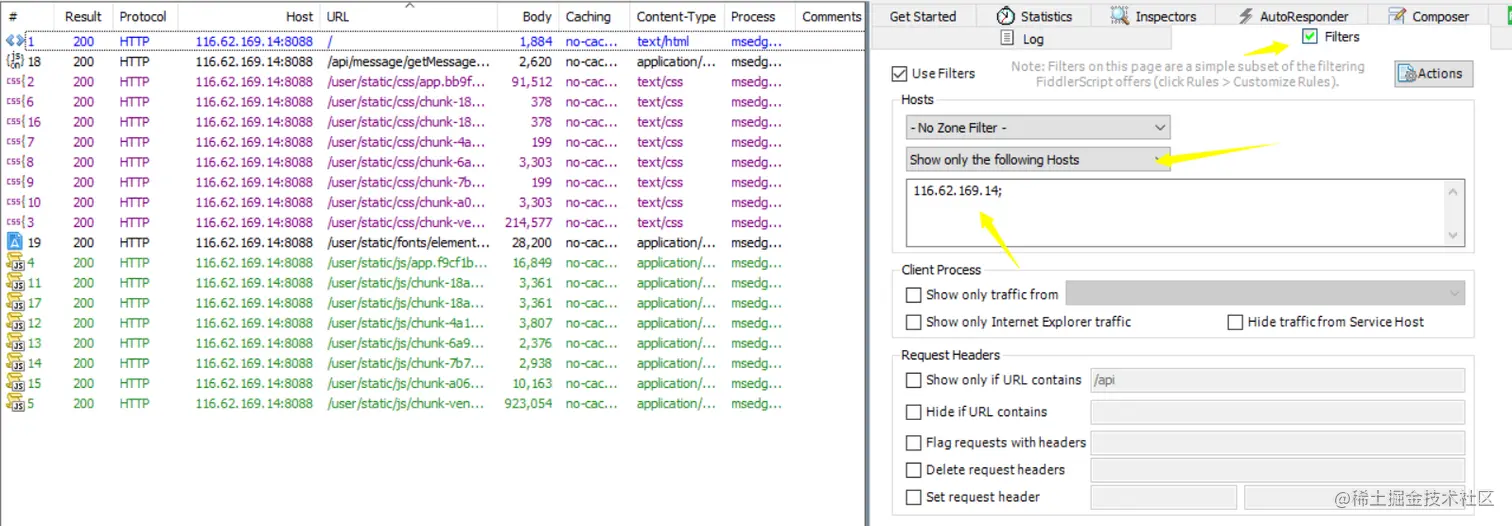Enable Flag requests with headers

click(913, 442)
